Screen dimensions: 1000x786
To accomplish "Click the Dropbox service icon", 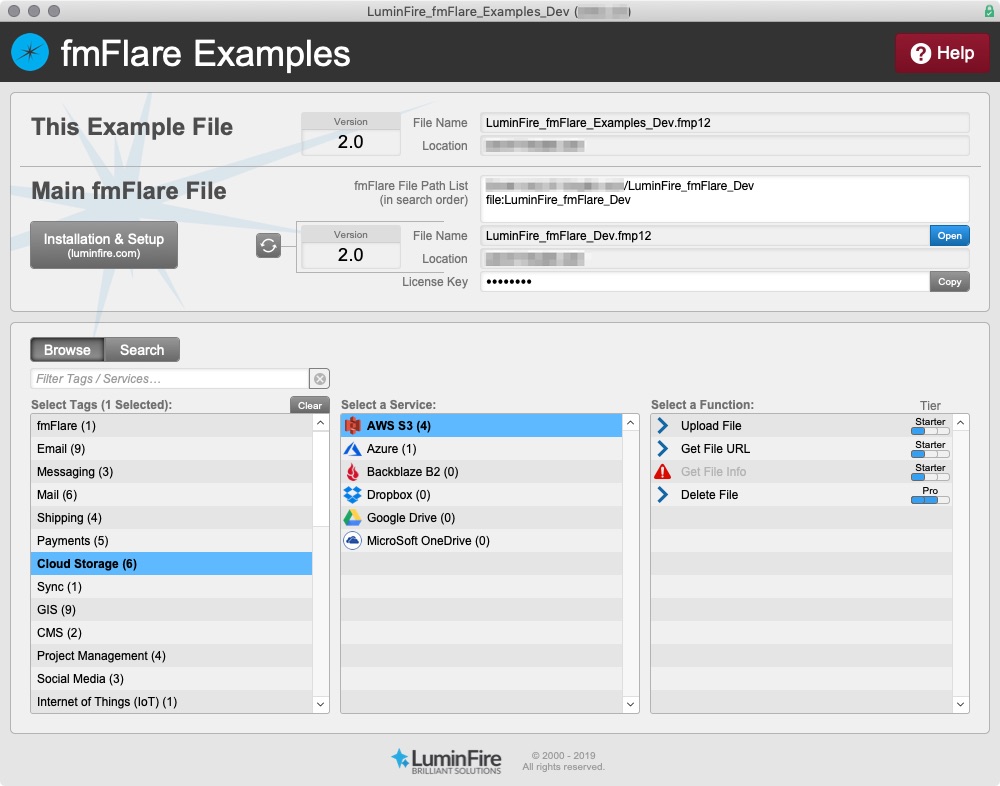I will point(353,494).
